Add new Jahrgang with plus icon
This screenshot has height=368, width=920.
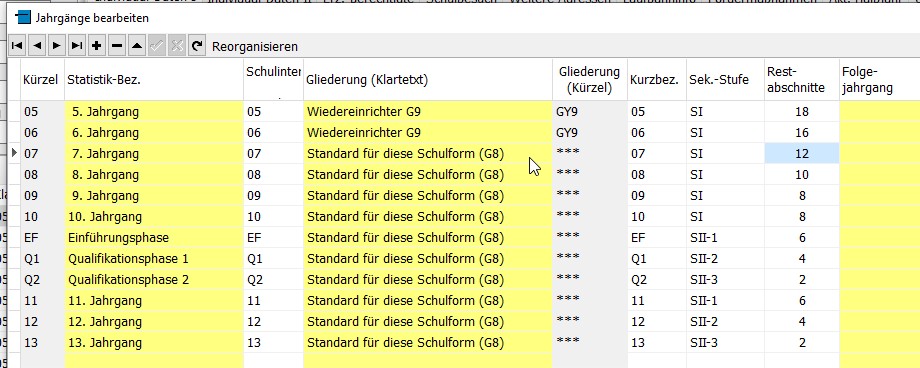point(97,46)
